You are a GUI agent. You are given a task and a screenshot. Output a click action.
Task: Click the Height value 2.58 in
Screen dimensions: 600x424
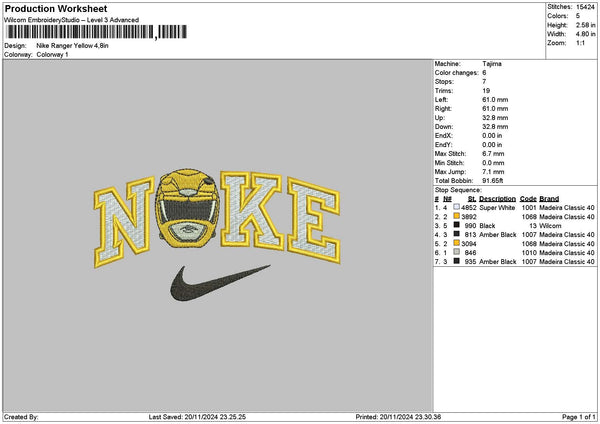585,25
